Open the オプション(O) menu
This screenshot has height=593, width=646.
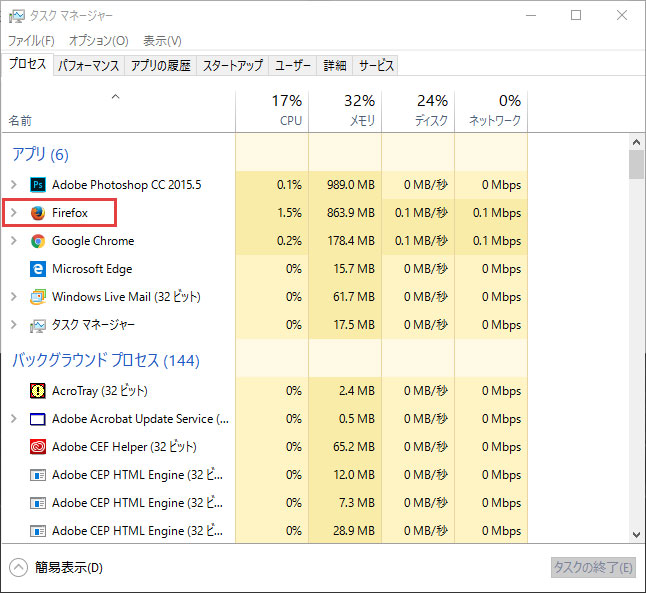tap(99, 41)
